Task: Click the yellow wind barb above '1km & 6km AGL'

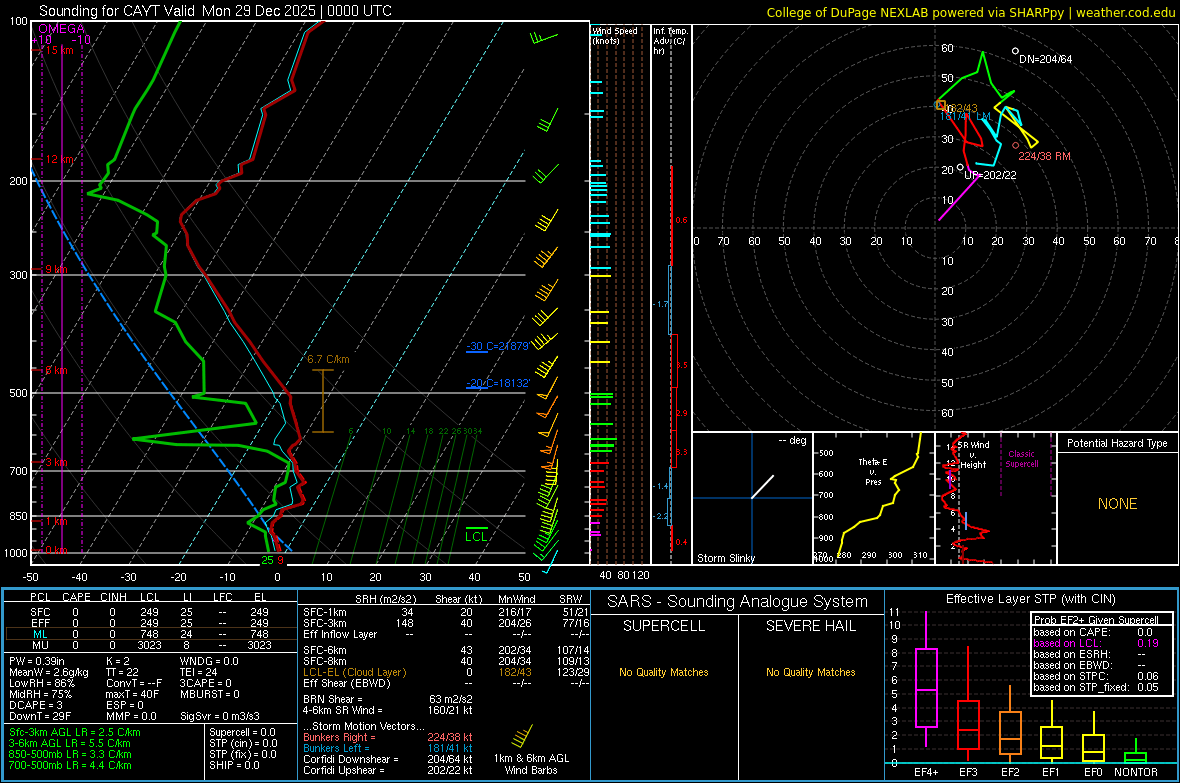Action: click(x=522, y=735)
